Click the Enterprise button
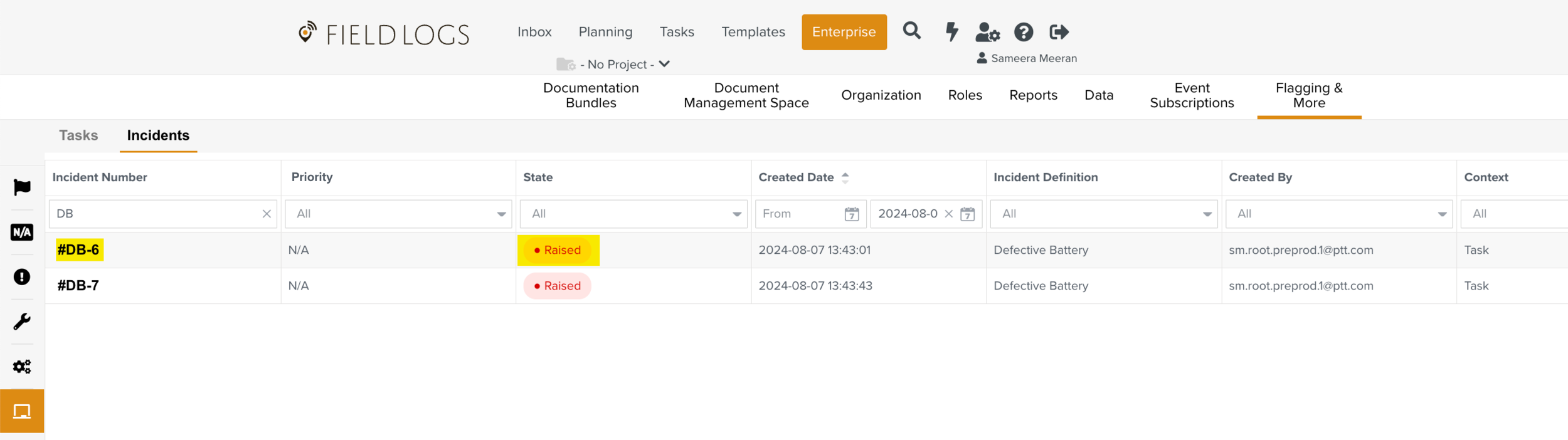 click(844, 32)
